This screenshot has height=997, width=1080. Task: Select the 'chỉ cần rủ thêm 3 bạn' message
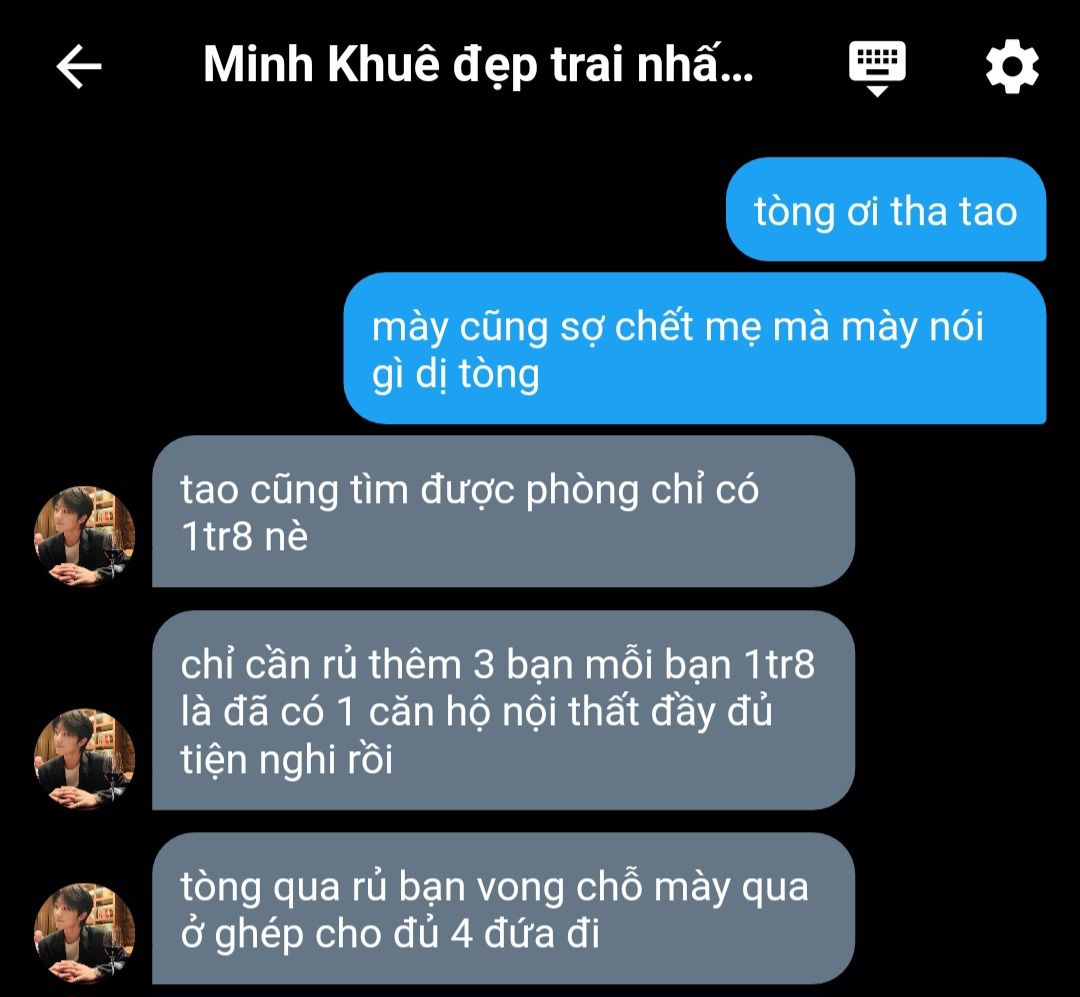(503, 710)
